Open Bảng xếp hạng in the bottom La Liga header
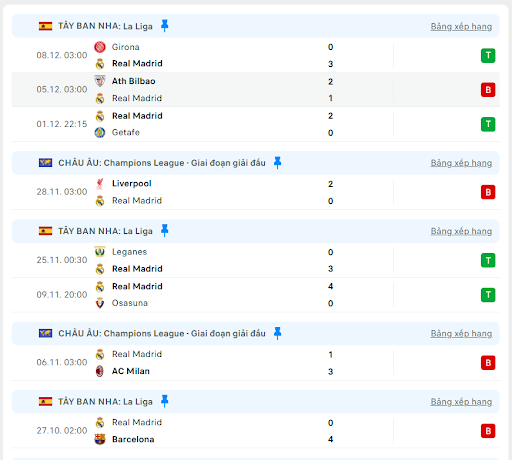Viewport: 512px width, 460px height. (x=461, y=402)
